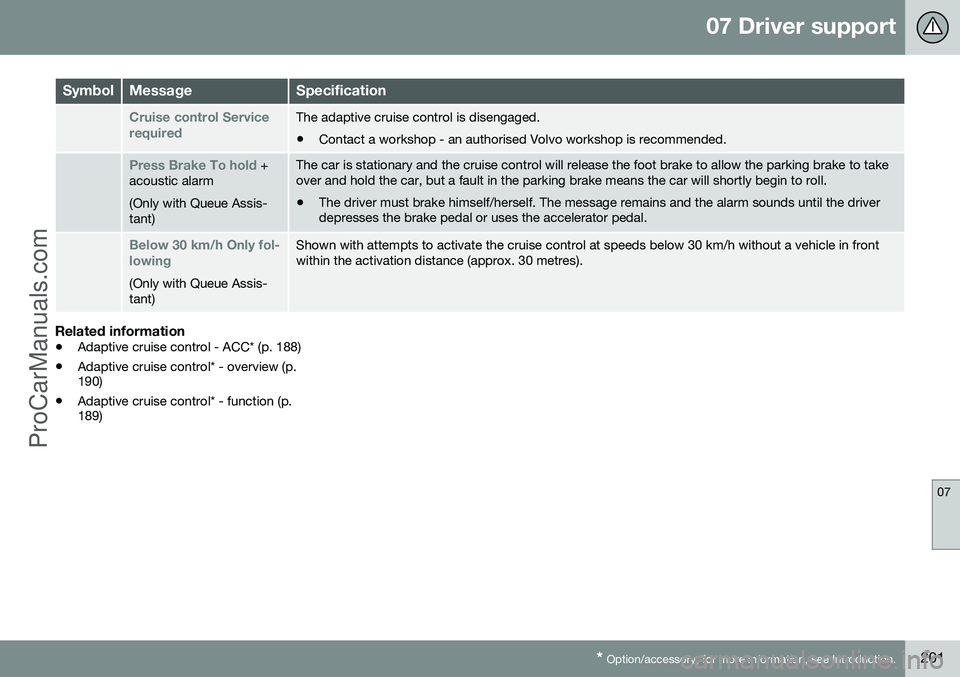Click the 'Related information' heading
960x677 pixels.
120,331
